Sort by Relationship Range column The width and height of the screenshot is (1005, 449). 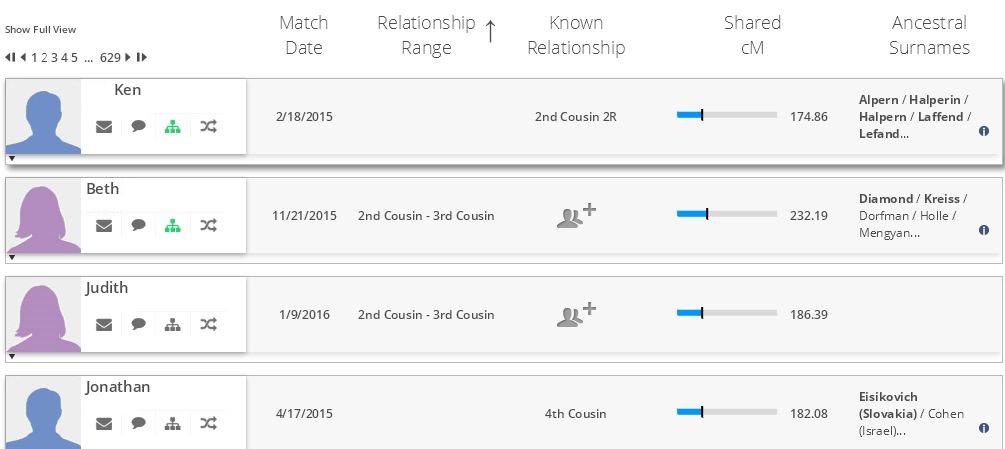[426, 35]
